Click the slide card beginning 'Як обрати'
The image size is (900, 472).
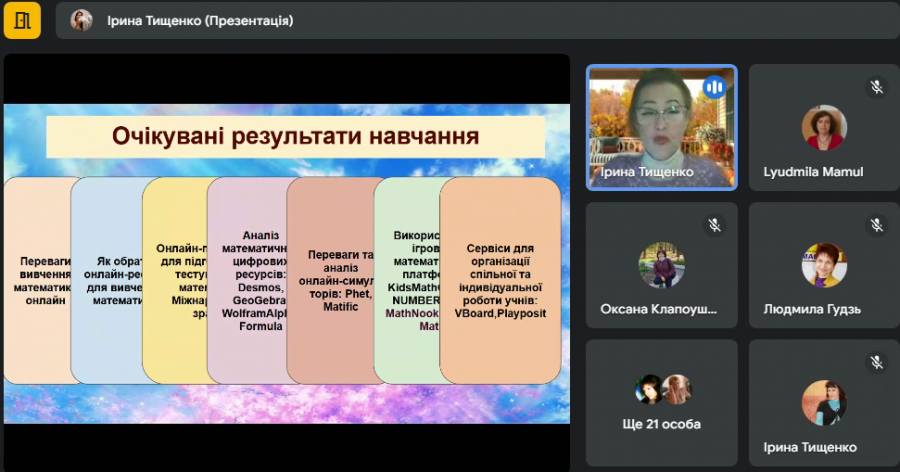pyautogui.click(x=107, y=280)
